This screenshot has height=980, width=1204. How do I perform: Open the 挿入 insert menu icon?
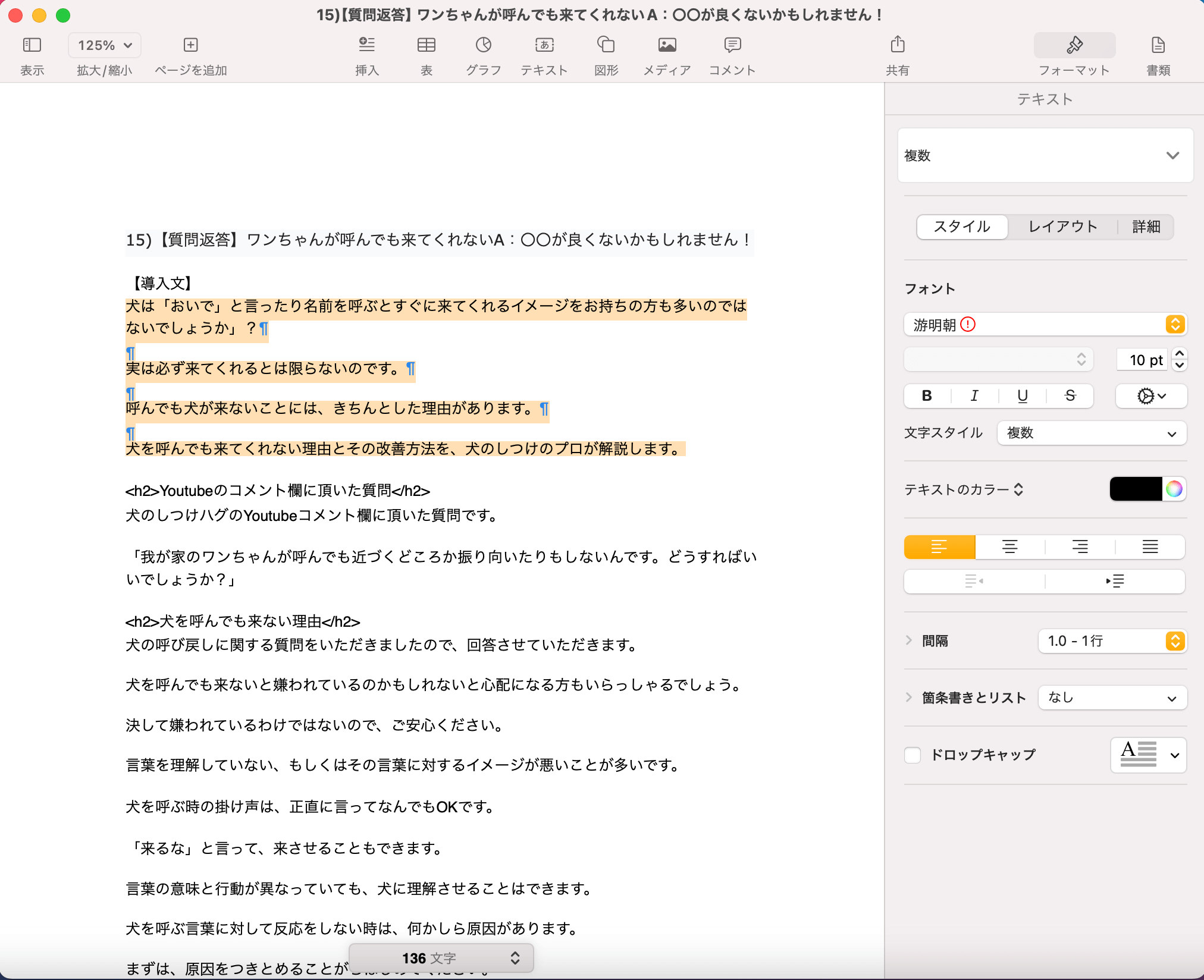tap(366, 45)
